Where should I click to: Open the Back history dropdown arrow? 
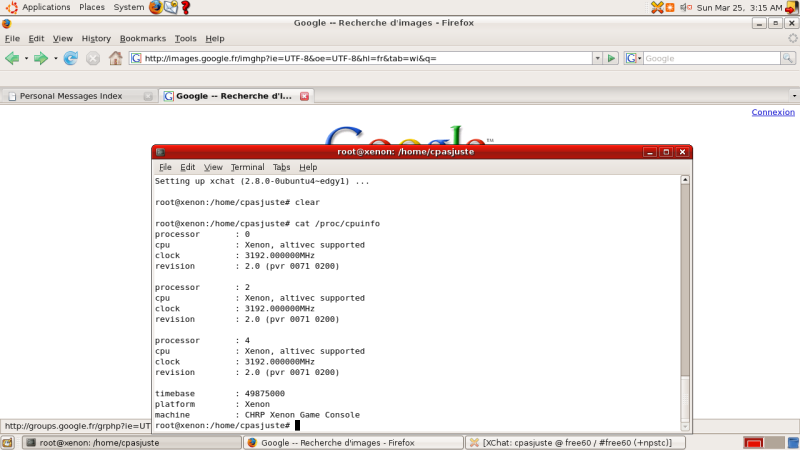(x=26, y=58)
